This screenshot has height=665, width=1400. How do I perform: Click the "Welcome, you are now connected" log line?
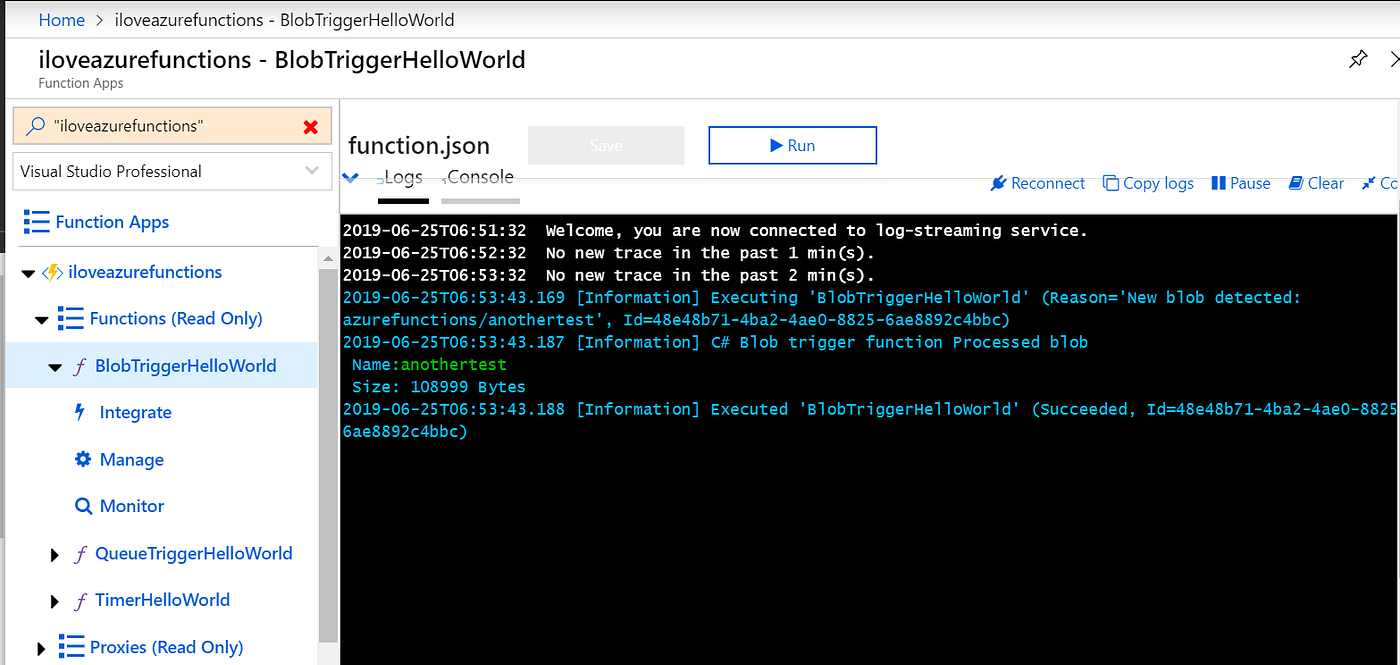click(x=715, y=231)
